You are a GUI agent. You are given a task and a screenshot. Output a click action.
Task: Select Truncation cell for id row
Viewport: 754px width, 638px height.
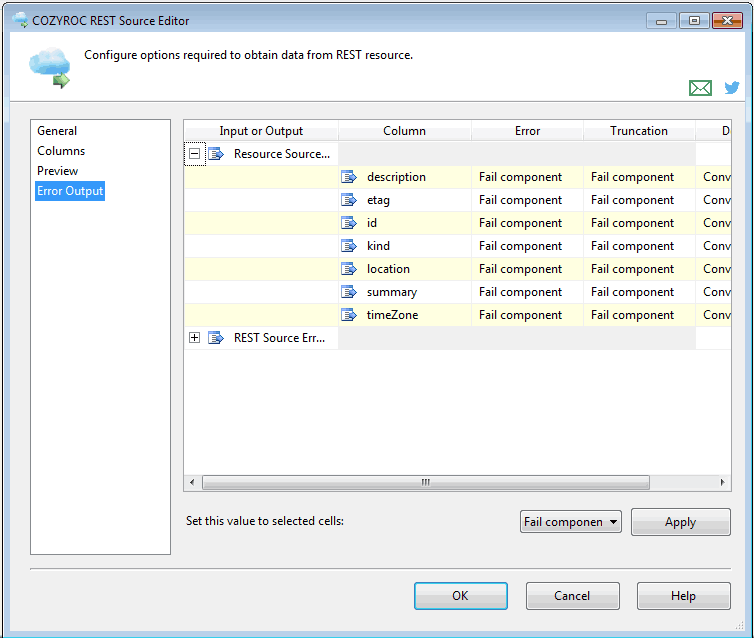click(x=639, y=223)
